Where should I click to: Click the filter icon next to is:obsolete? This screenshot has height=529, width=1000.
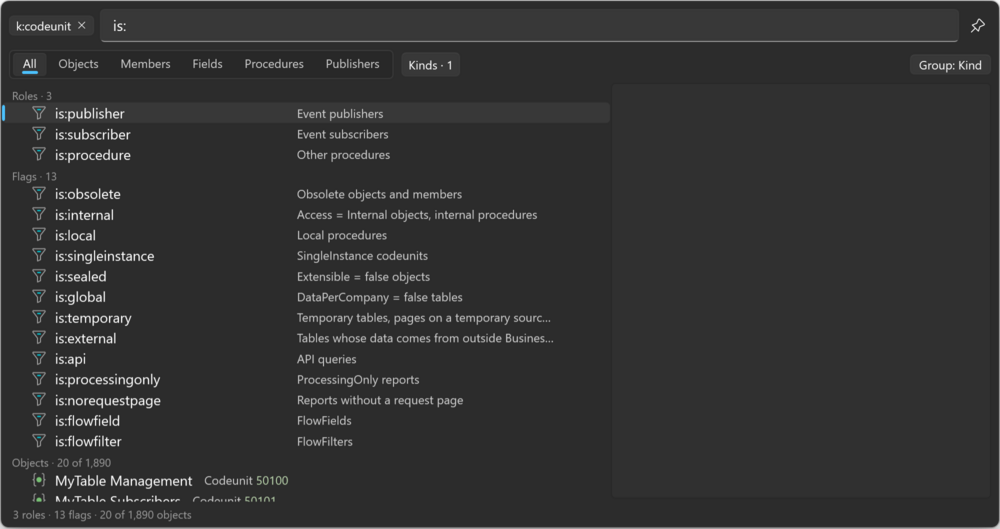[x=39, y=193]
